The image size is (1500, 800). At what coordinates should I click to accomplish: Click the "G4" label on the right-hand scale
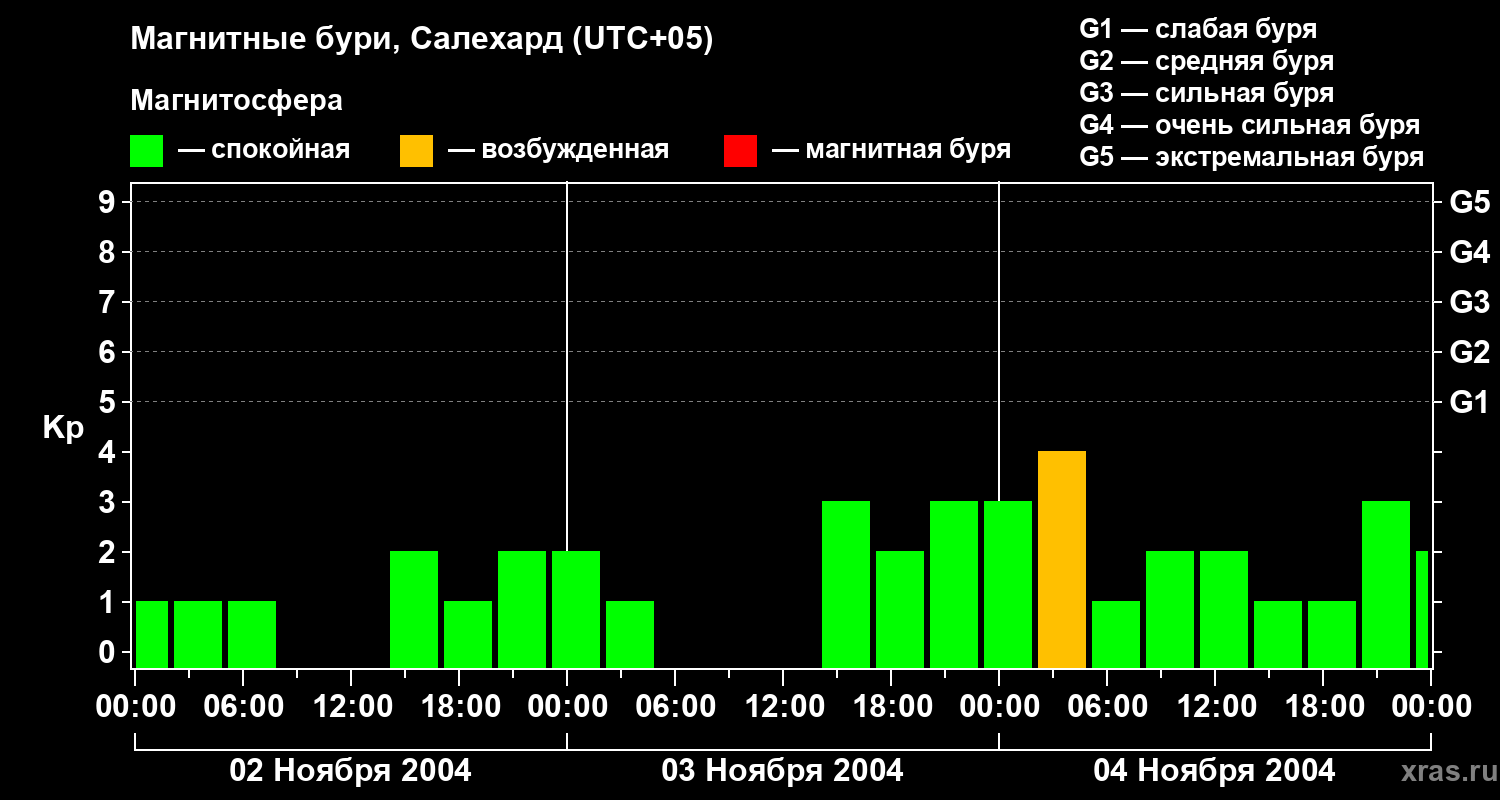pyautogui.click(x=1469, y=252)
